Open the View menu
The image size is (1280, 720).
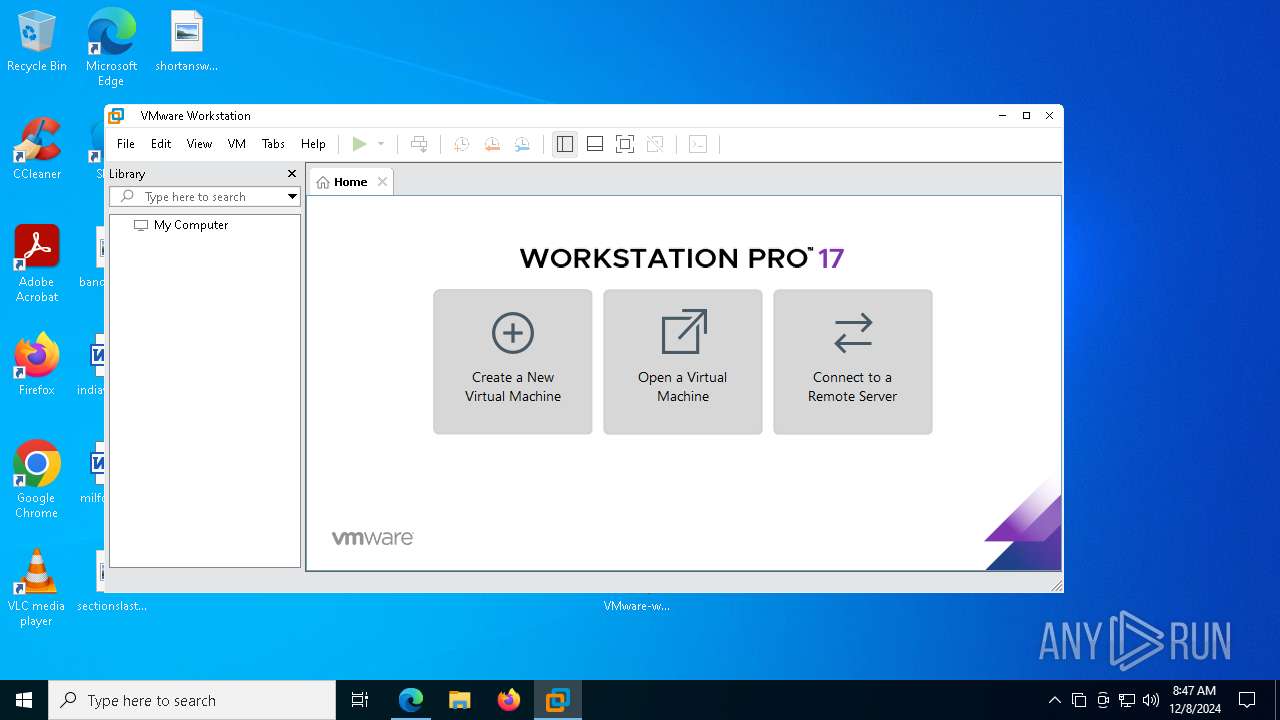[199, 144]
